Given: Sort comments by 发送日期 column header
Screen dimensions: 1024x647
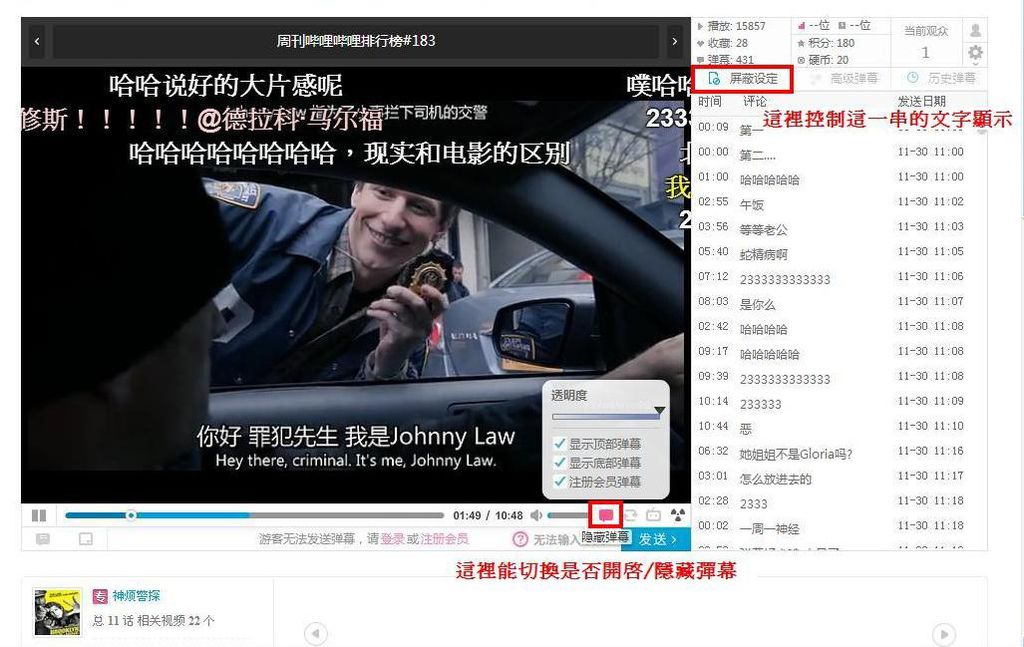Looking at the screenshot, I should click(921, 101).
